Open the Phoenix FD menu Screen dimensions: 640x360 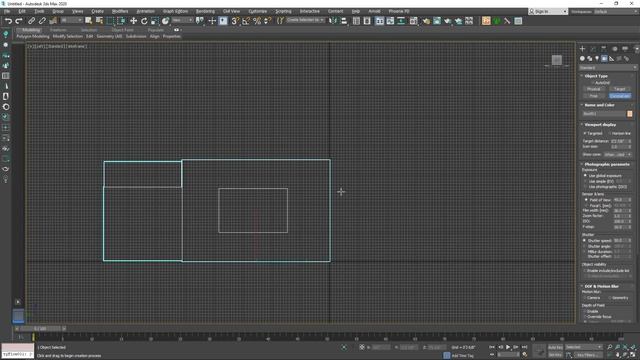399,11
